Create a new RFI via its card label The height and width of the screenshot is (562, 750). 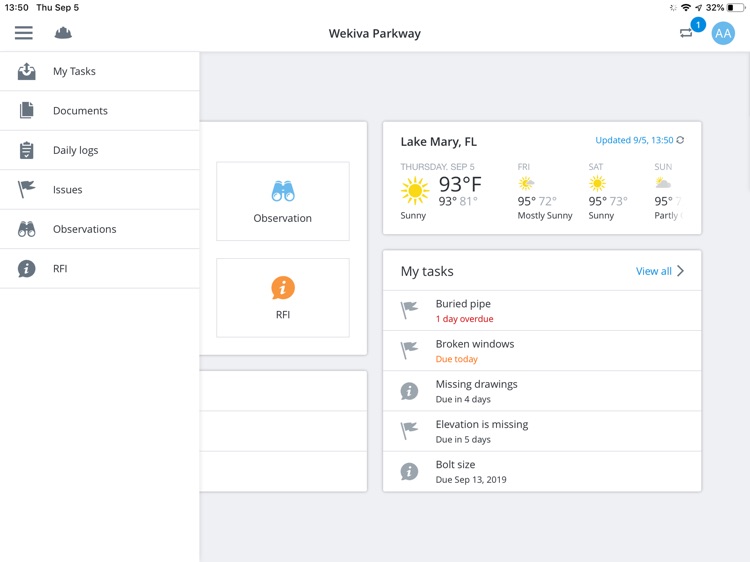click(x=283, y=315)
